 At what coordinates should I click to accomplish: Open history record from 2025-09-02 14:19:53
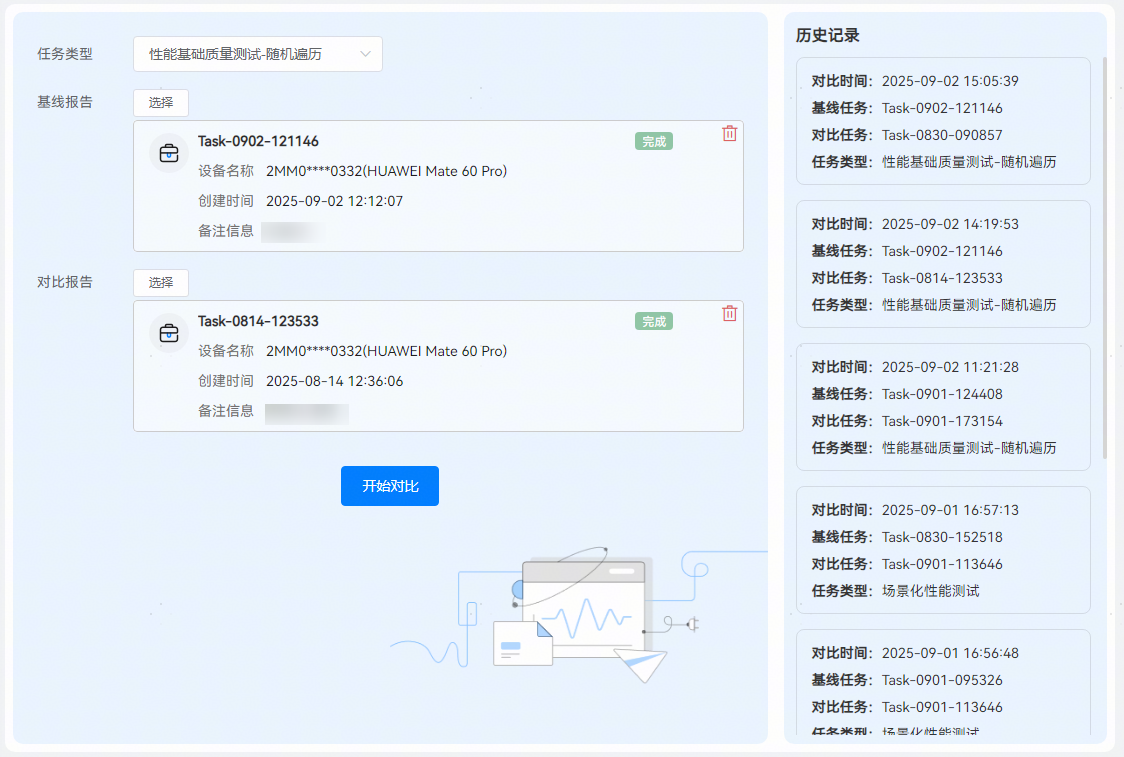(942, 264)
